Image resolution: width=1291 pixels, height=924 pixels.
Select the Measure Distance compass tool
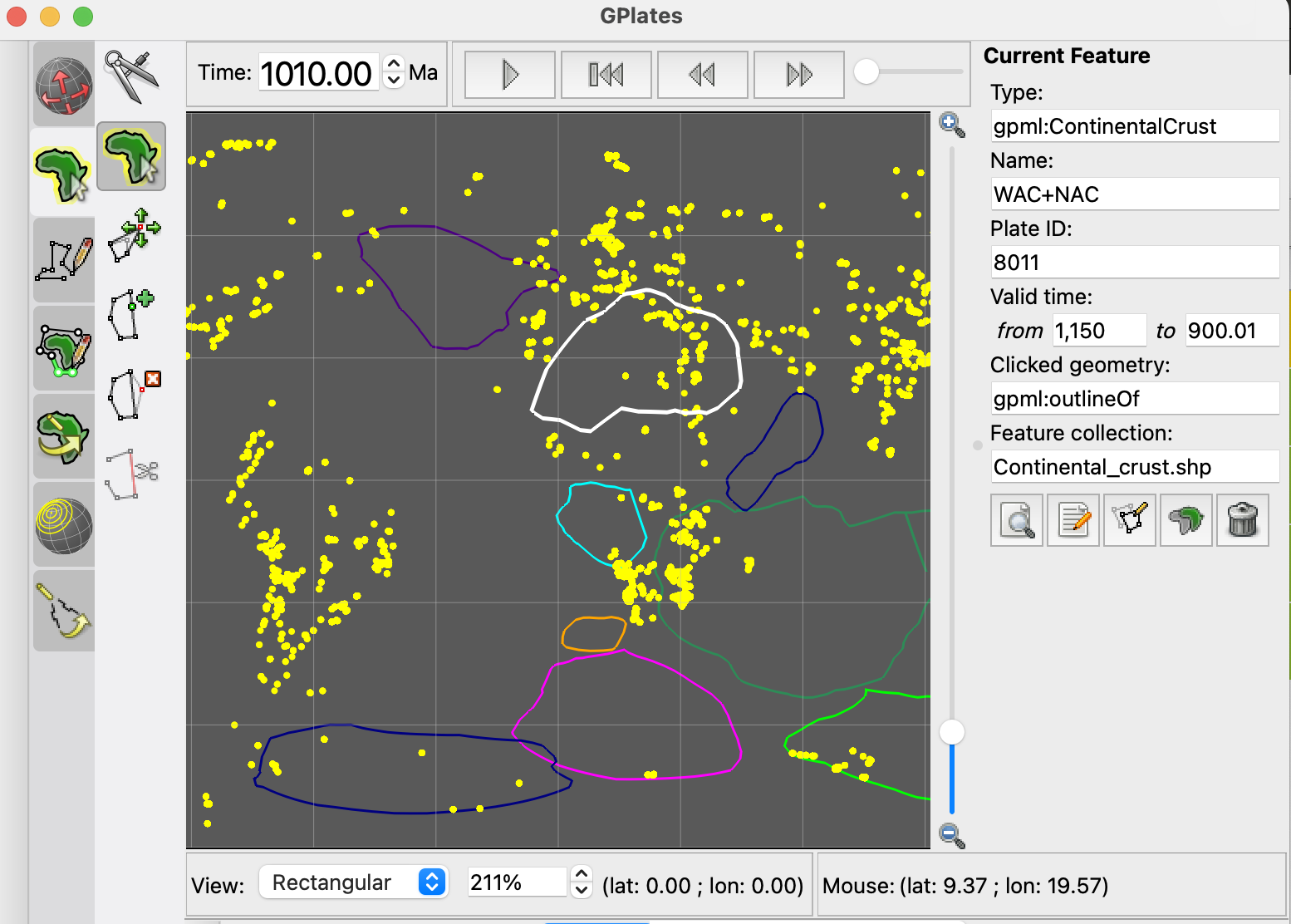[131, 76]
